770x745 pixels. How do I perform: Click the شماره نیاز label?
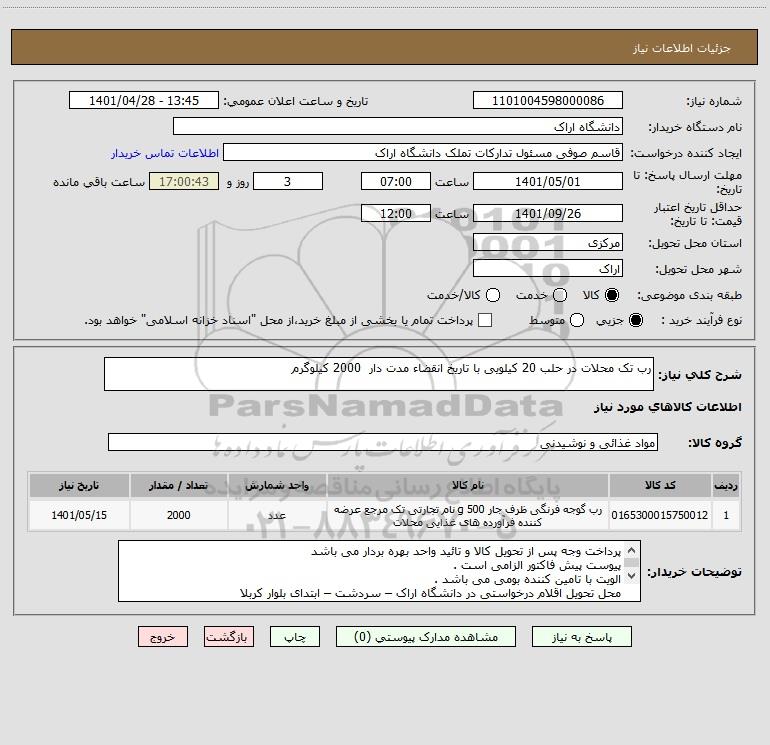714,102
